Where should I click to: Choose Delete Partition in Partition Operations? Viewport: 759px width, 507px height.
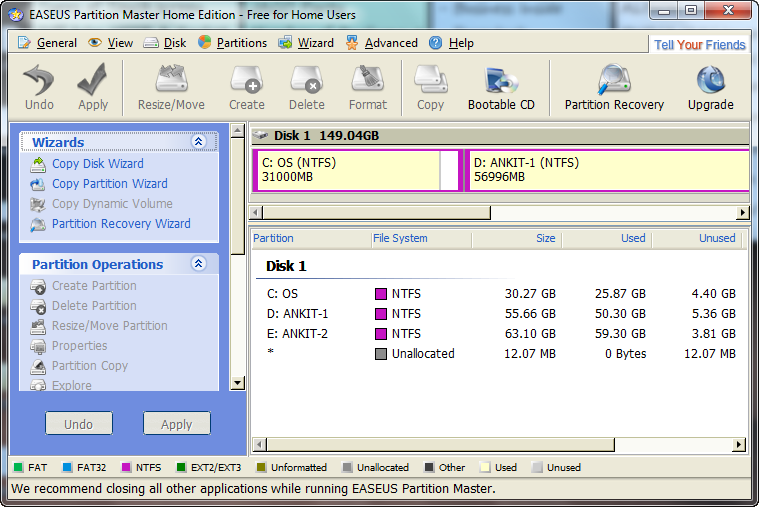tap(94, 306)
